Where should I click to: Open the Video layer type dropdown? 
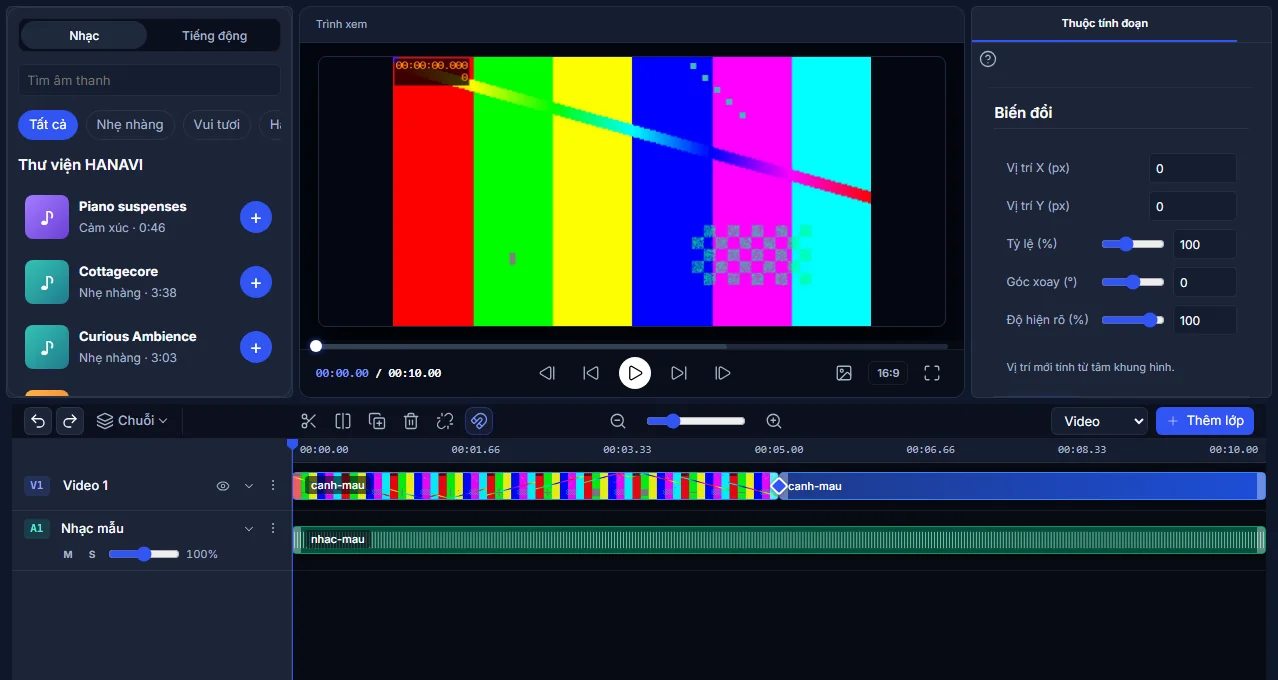coord(1099,421)
